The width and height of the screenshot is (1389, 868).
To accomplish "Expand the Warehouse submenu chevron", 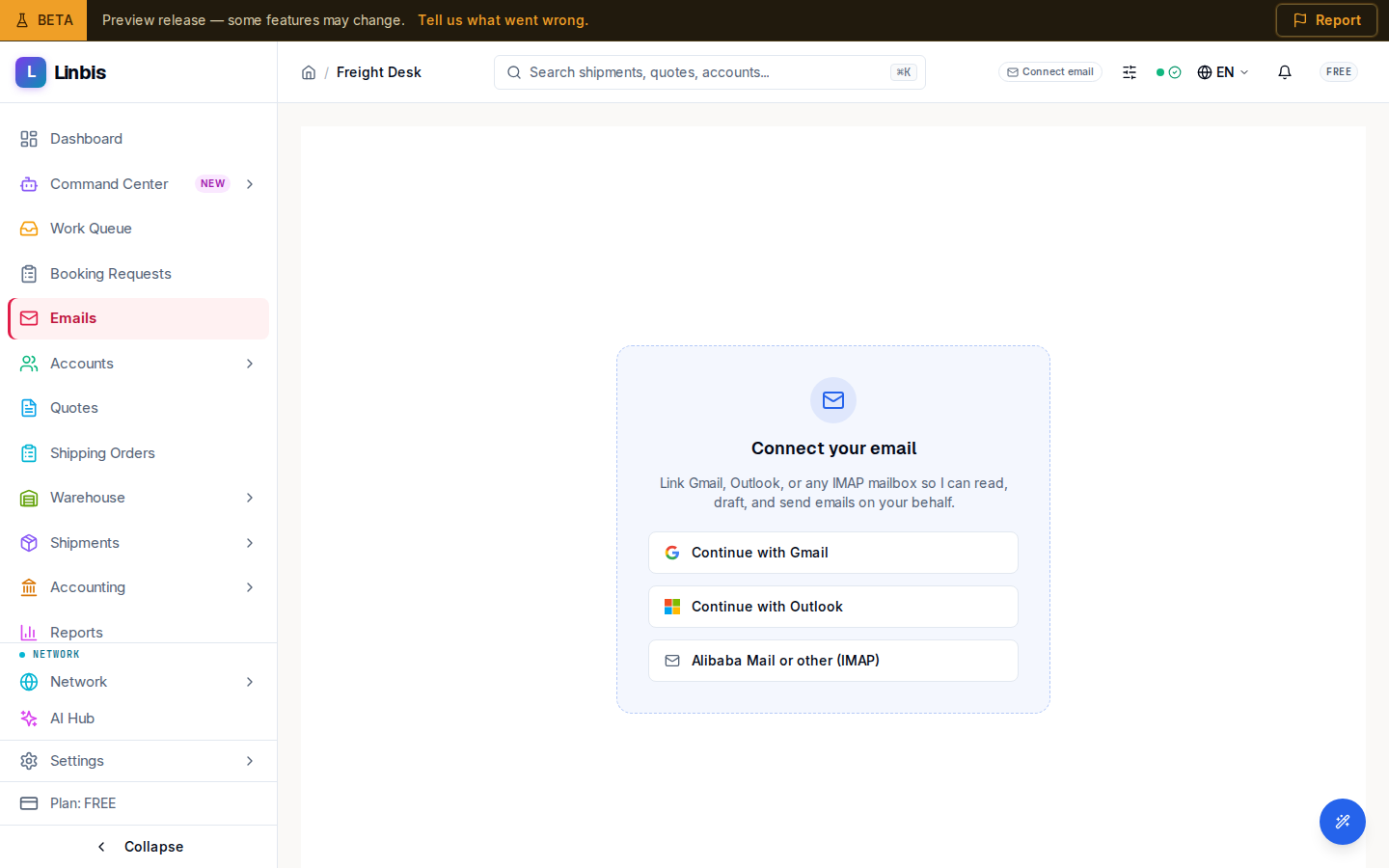I will pyautogui.click(x=250, y=498).
